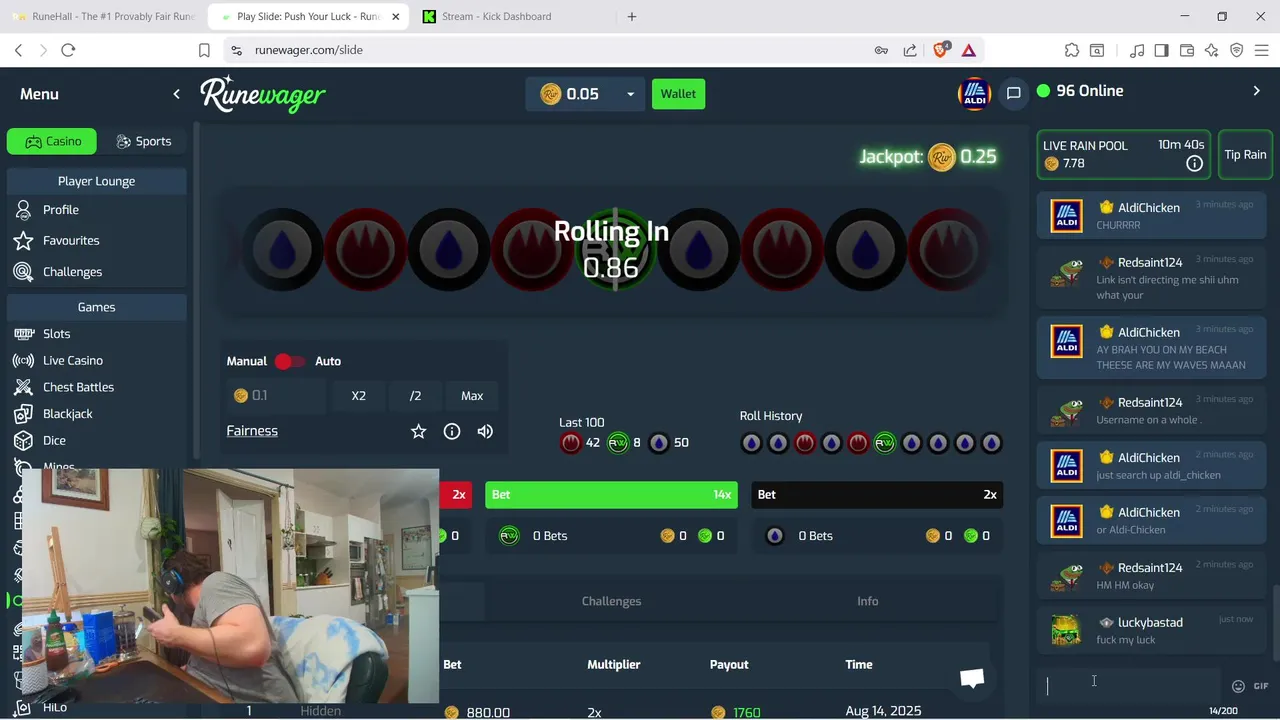Open the Wallet button

point(678,94)
